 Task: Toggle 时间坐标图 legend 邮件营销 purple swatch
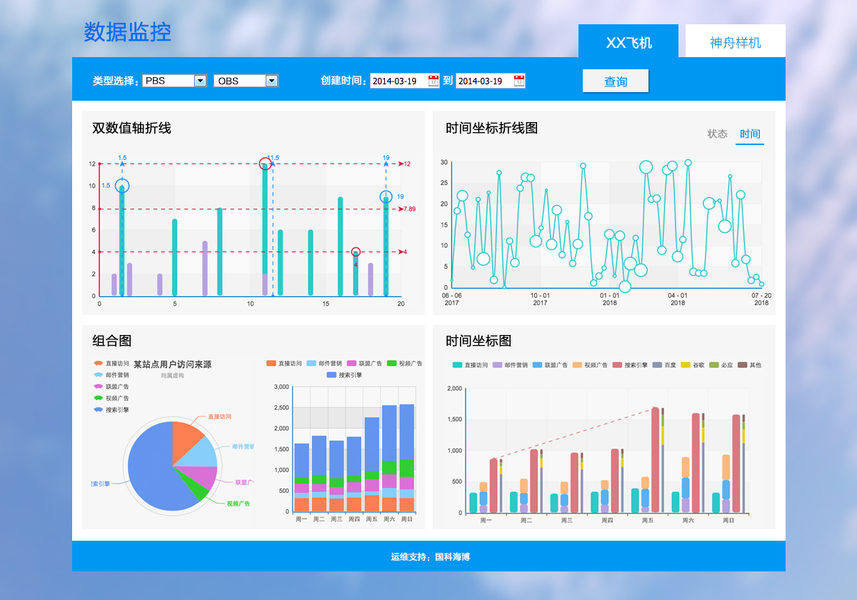(x=497, y=365)
